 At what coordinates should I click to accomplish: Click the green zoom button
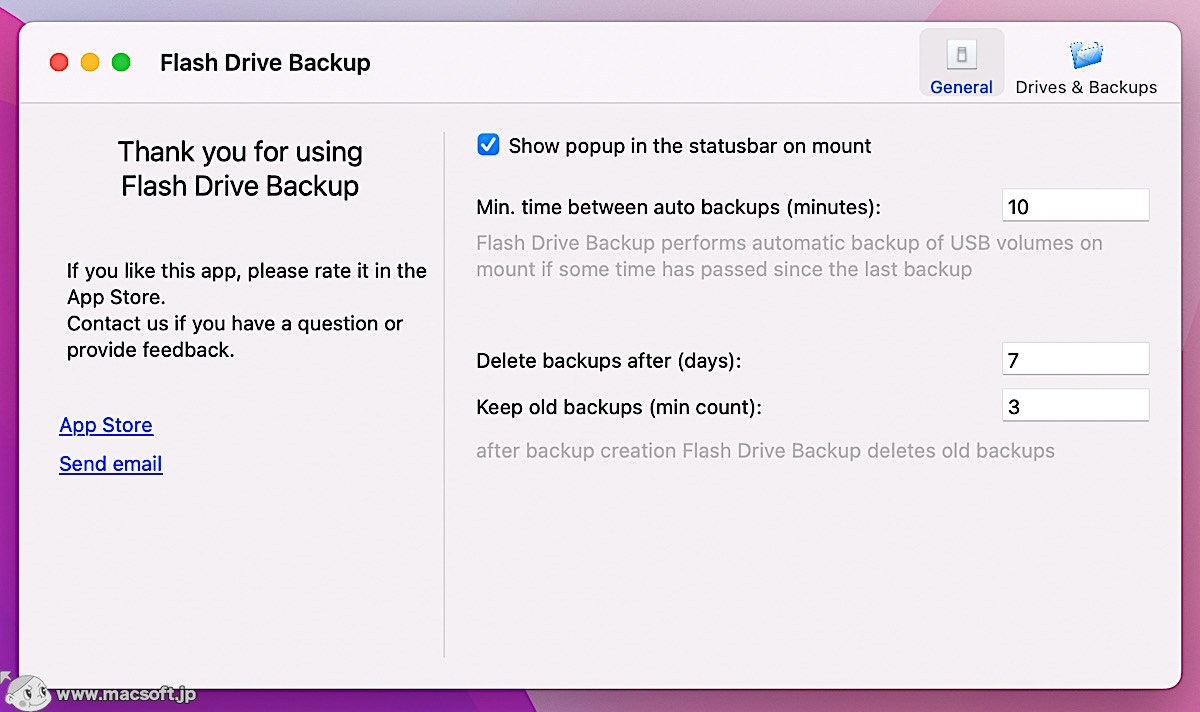pos(120,61)
